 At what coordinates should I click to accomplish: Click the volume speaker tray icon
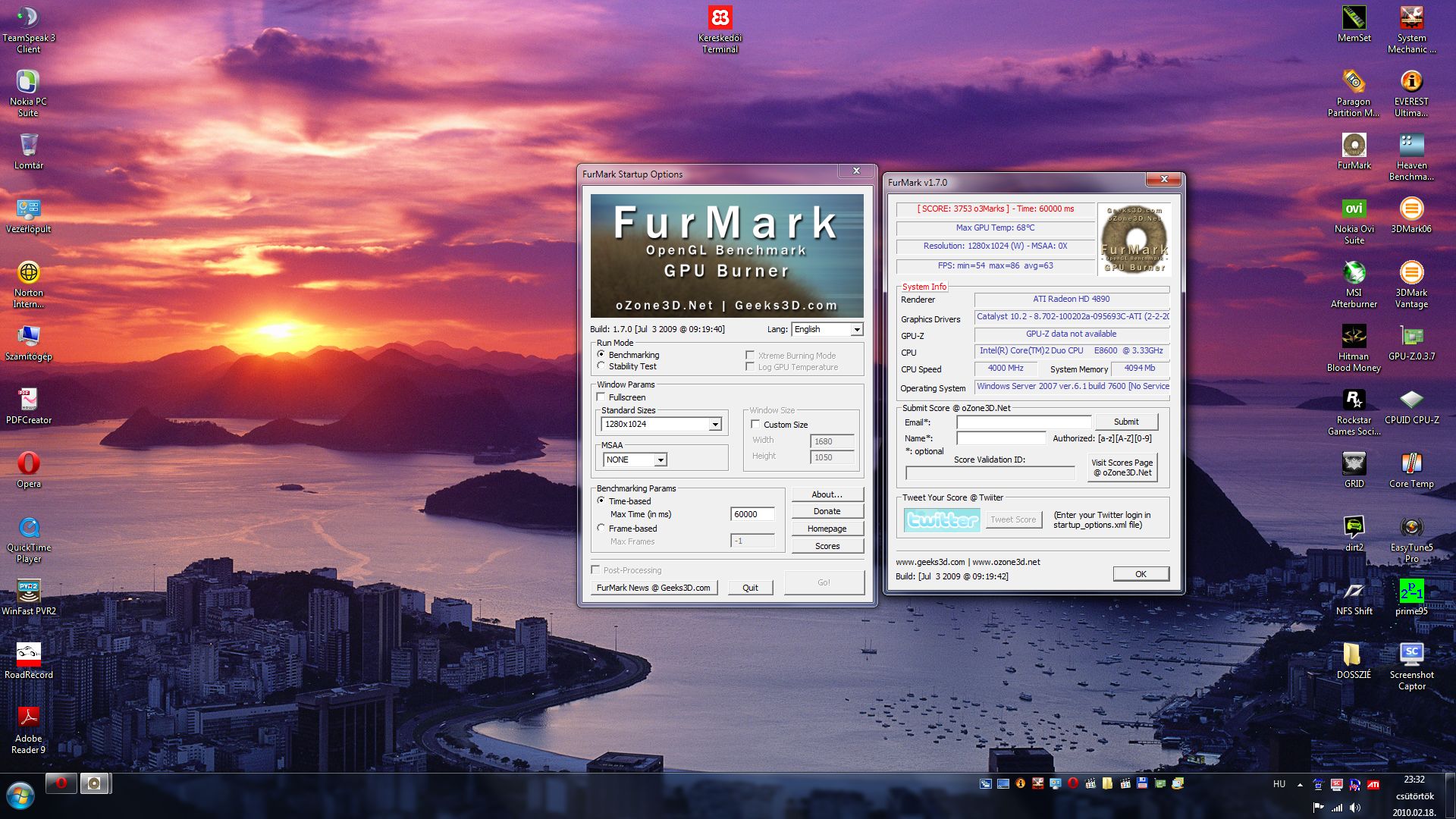[1354, 808]
